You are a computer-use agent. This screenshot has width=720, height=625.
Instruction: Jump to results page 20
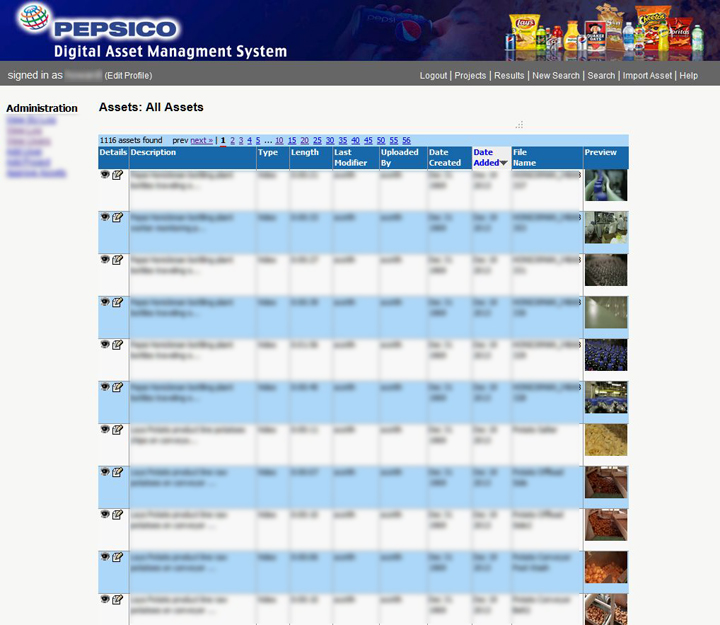coord(304,141)
